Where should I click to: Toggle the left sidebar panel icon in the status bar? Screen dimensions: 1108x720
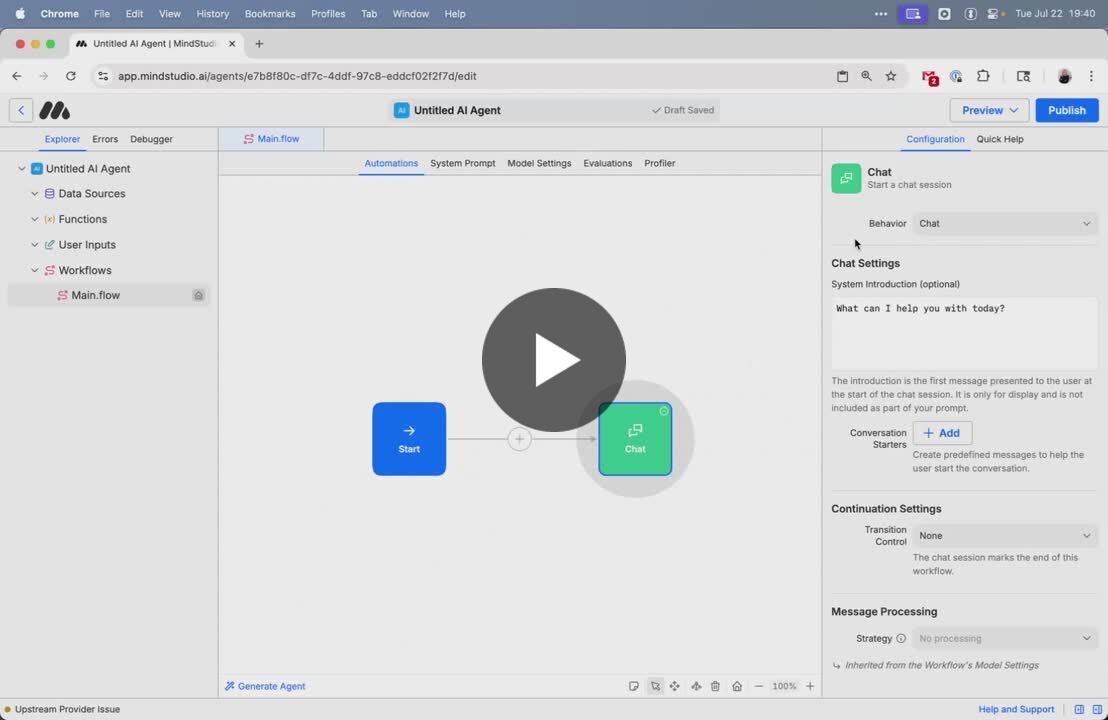coord(1079,709)
